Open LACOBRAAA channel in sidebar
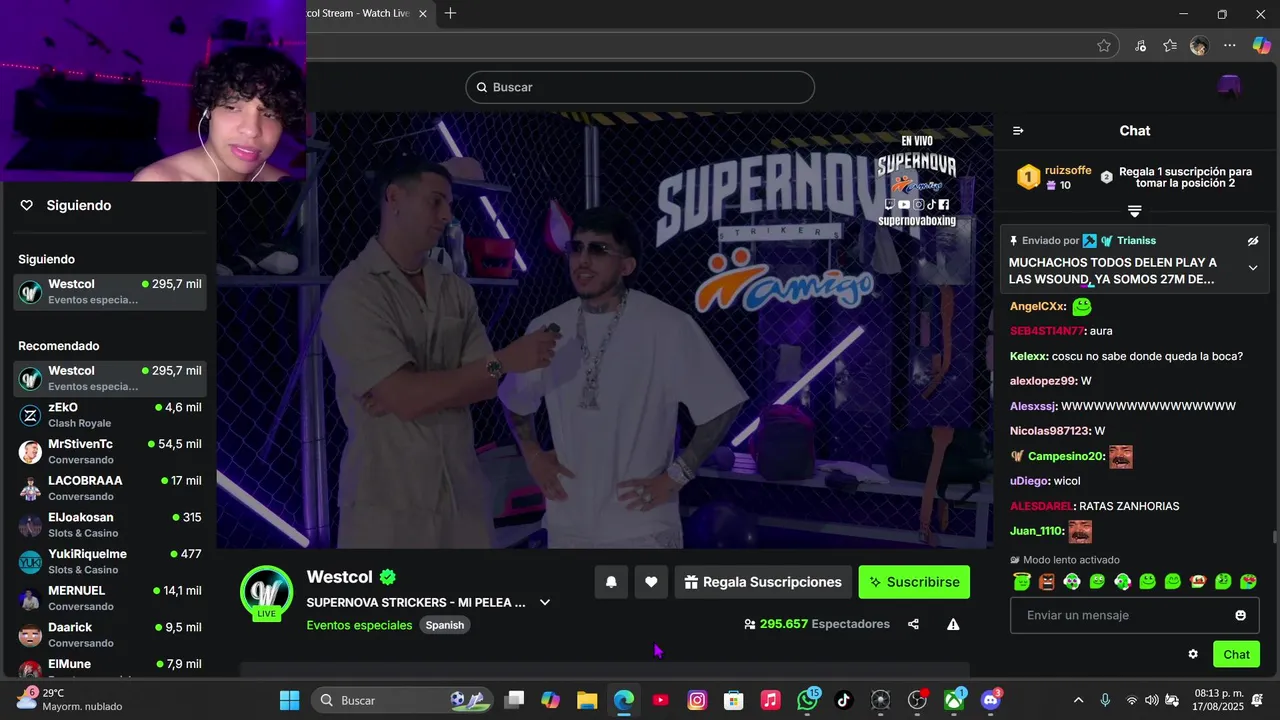1280x720 pixels. [110, 488]
